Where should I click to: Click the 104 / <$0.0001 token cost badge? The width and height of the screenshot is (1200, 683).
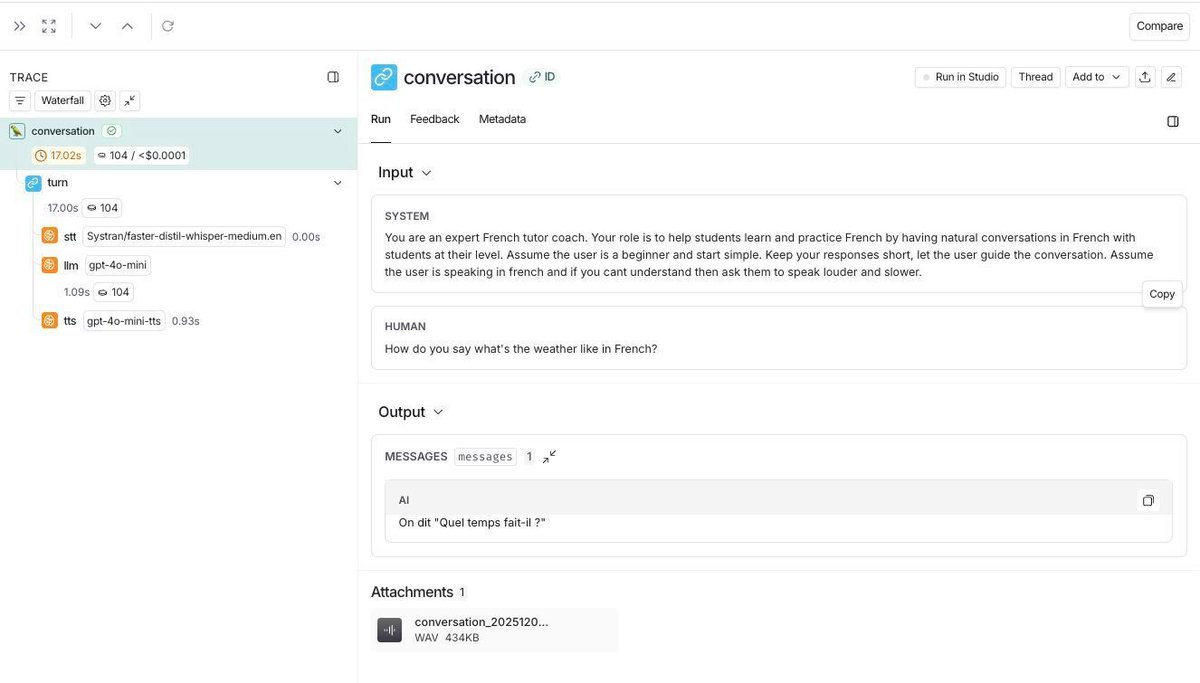pyautogui.click(x=140, y=156)
